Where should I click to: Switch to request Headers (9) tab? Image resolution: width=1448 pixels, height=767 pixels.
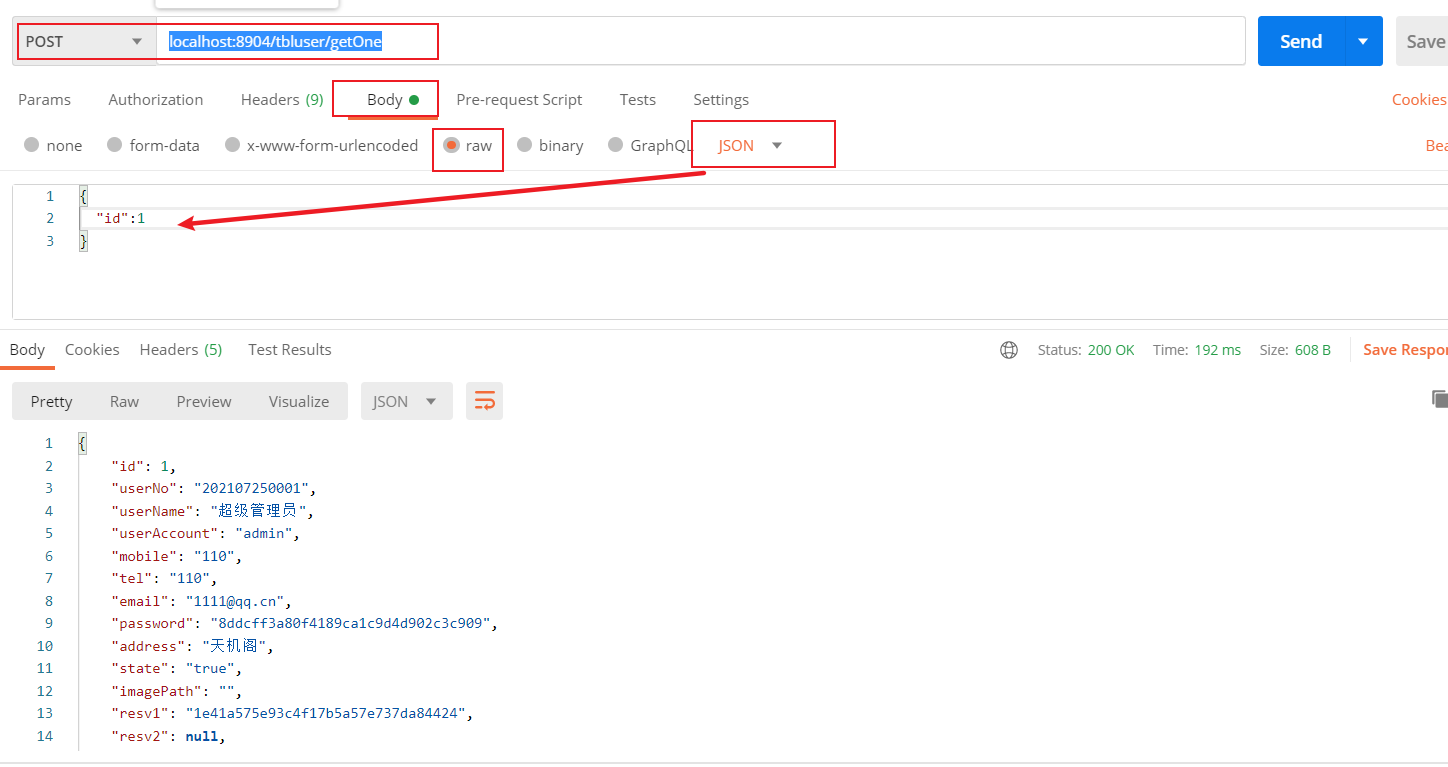282,99
